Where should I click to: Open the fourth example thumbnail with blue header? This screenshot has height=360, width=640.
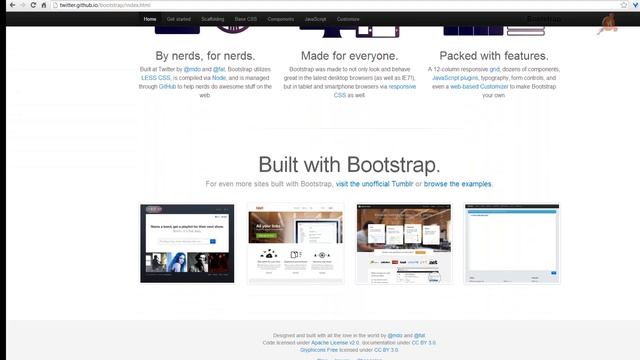point(512,243)
